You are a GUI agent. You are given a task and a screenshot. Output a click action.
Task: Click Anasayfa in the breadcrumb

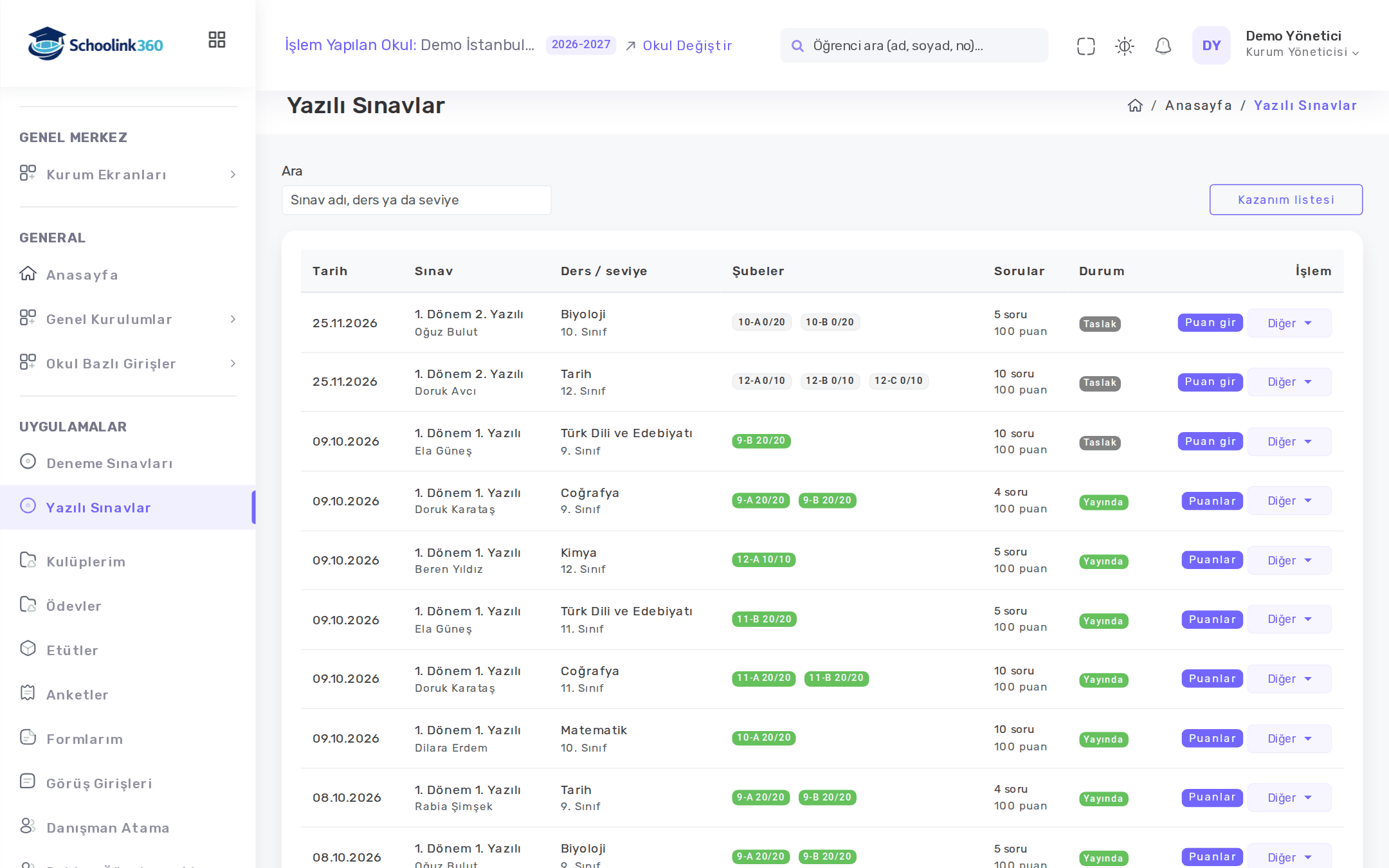(x=1198, y=105)
